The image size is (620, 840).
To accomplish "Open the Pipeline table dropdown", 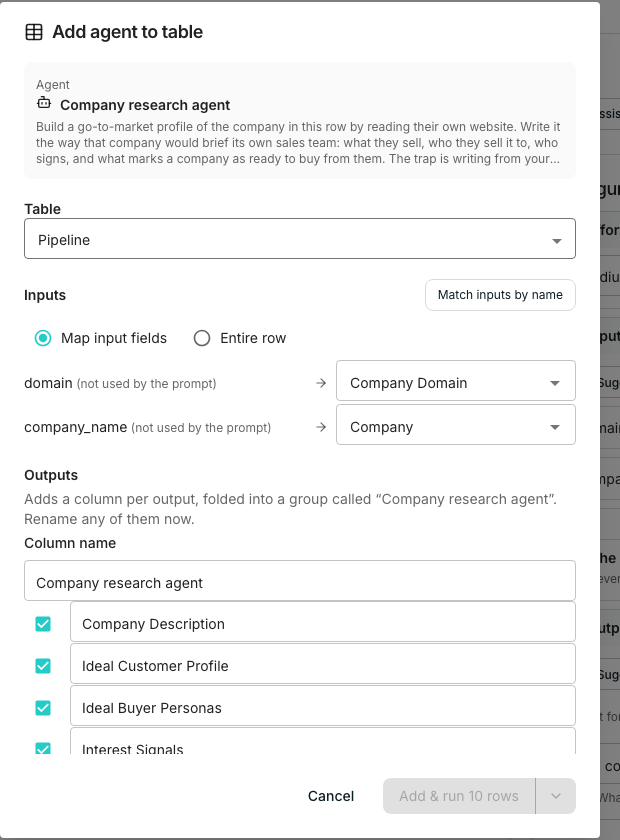I will (300, 239).
